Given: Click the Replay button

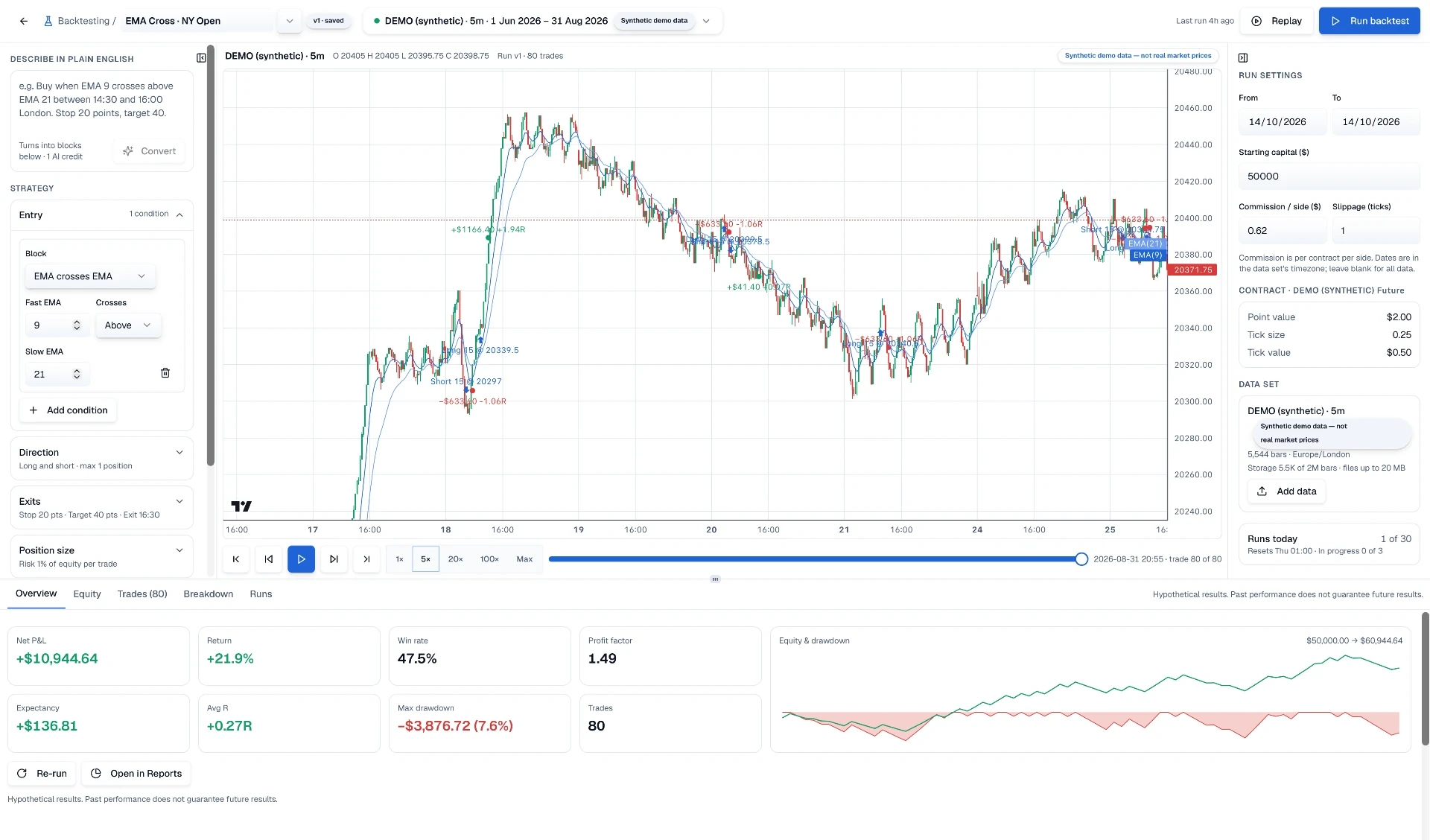Looking at the screenshot, I should click(x=1277, y=21).
